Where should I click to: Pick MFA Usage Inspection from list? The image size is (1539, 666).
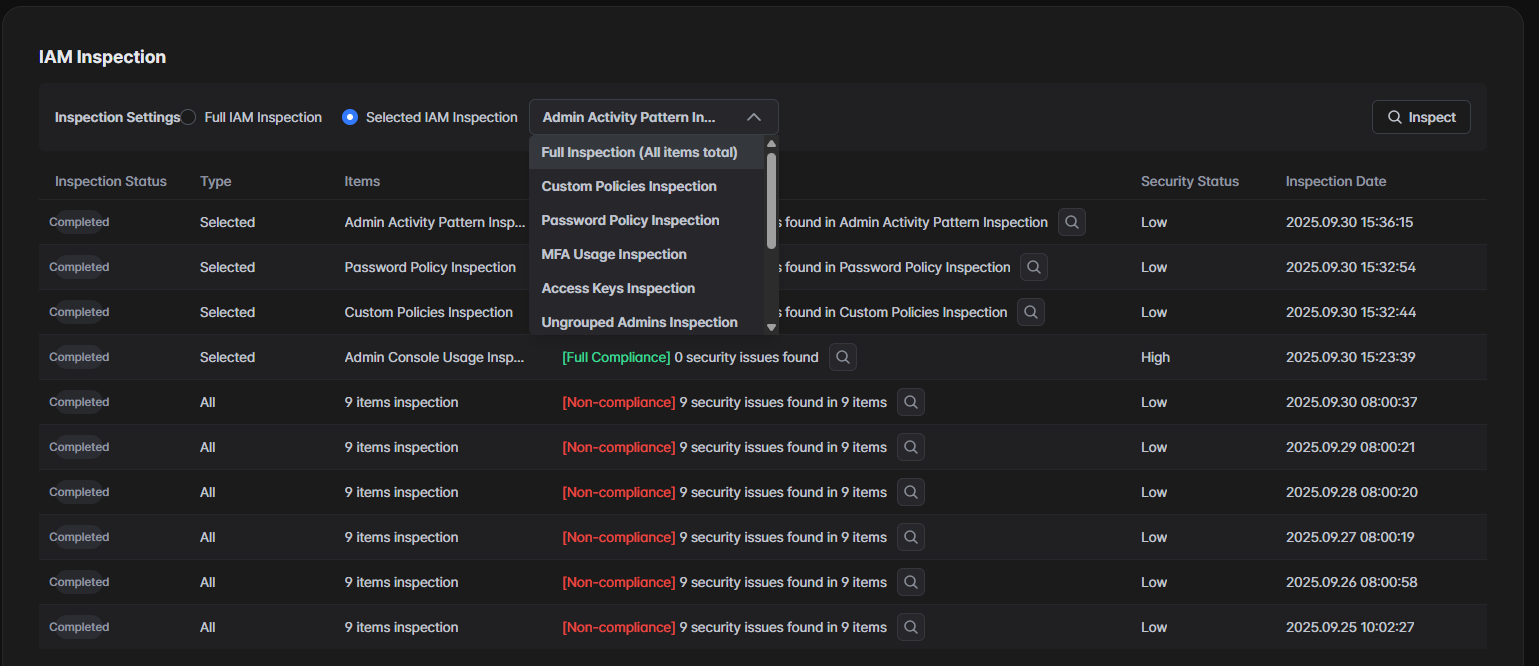(614, 254)
